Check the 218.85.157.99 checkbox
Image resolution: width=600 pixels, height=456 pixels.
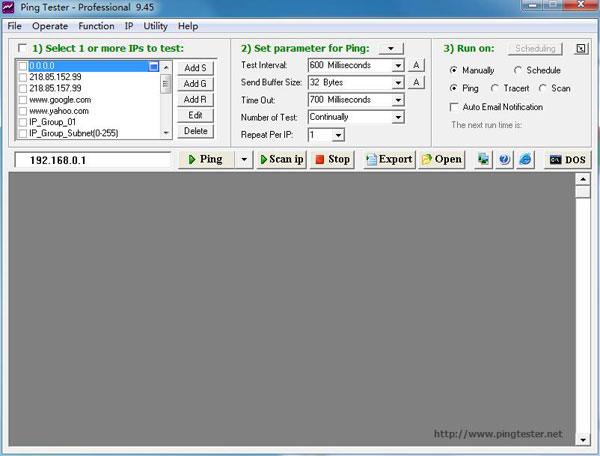coord(23,88)
